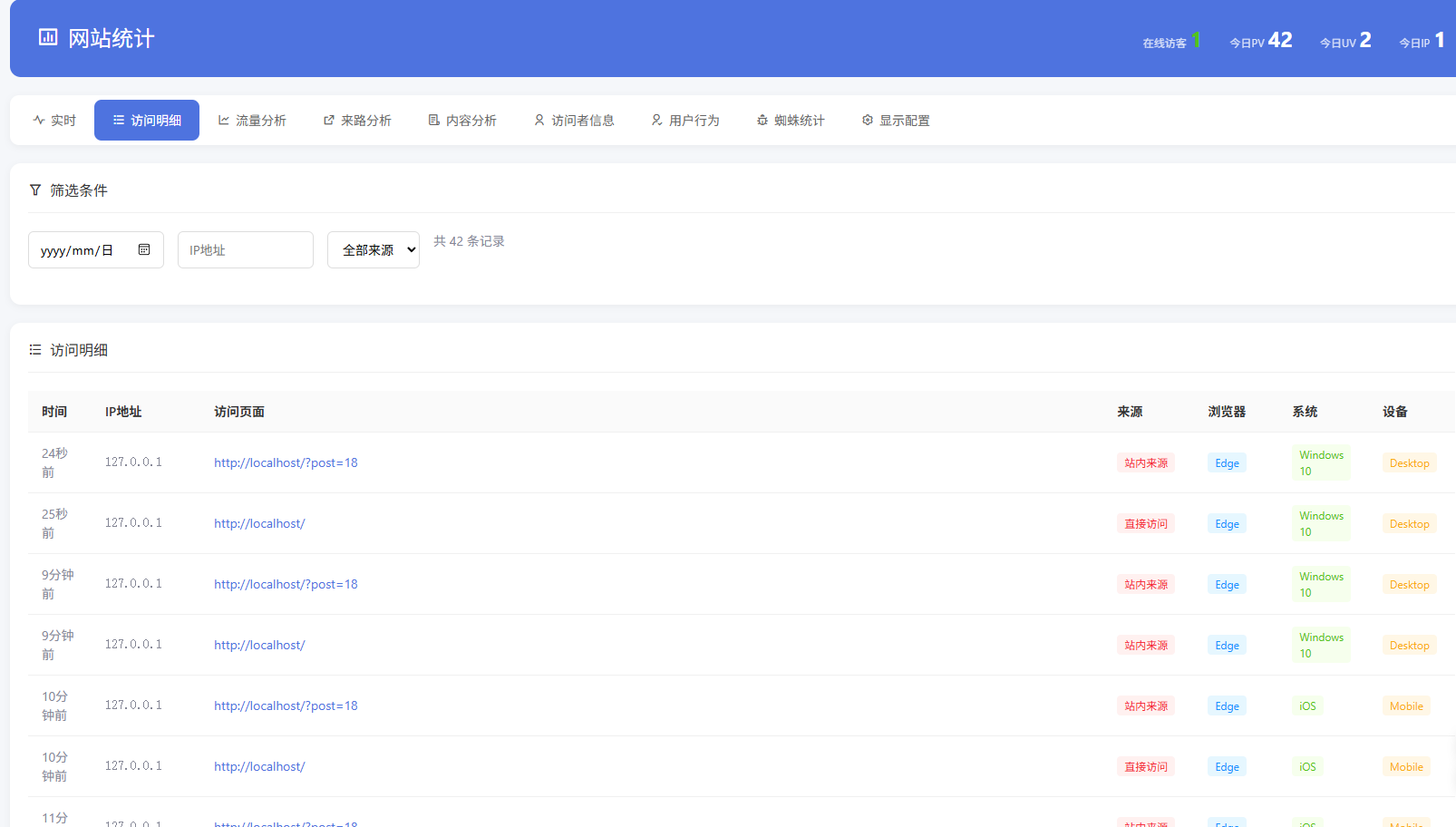Image resolution: width=1456 pixels, height=827 pixels.
Task: Go to the 内容分析 tab
Action: [x=462, y=121]
